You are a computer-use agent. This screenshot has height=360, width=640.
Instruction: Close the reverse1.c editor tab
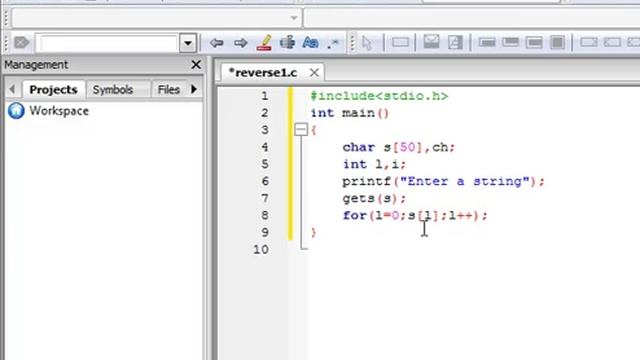[x=314, y=73]
